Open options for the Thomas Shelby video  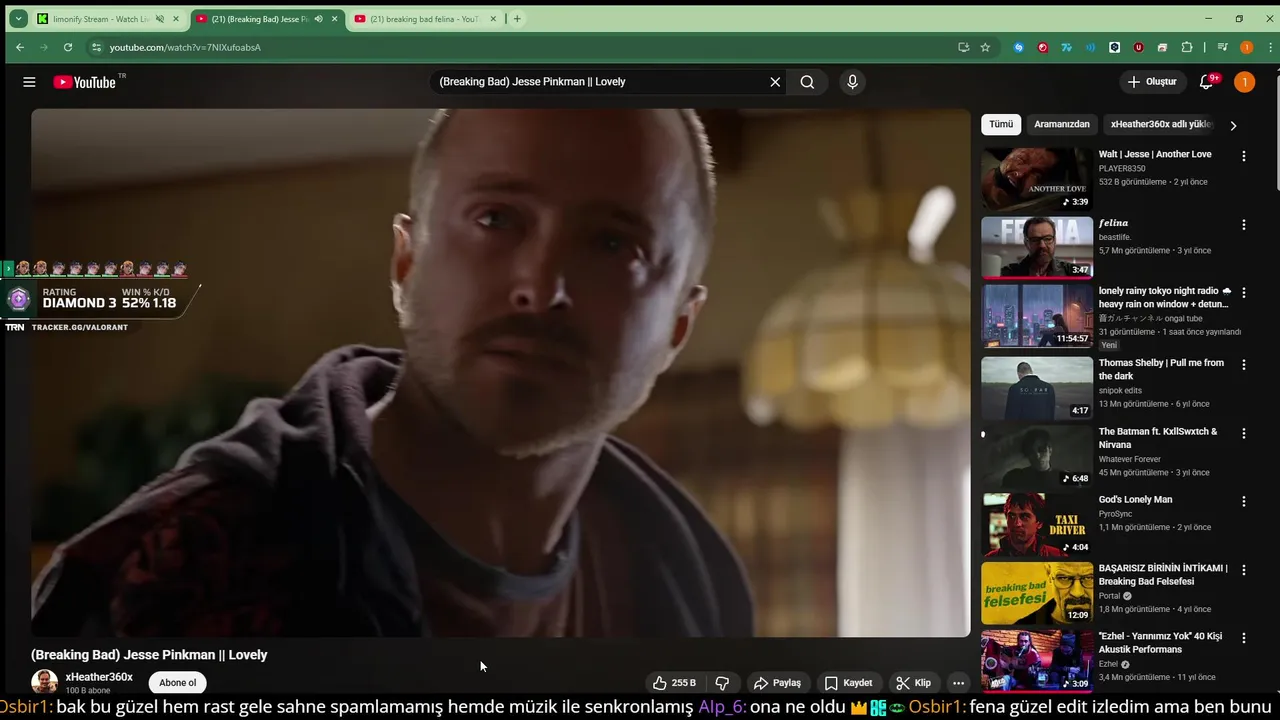1244,365
